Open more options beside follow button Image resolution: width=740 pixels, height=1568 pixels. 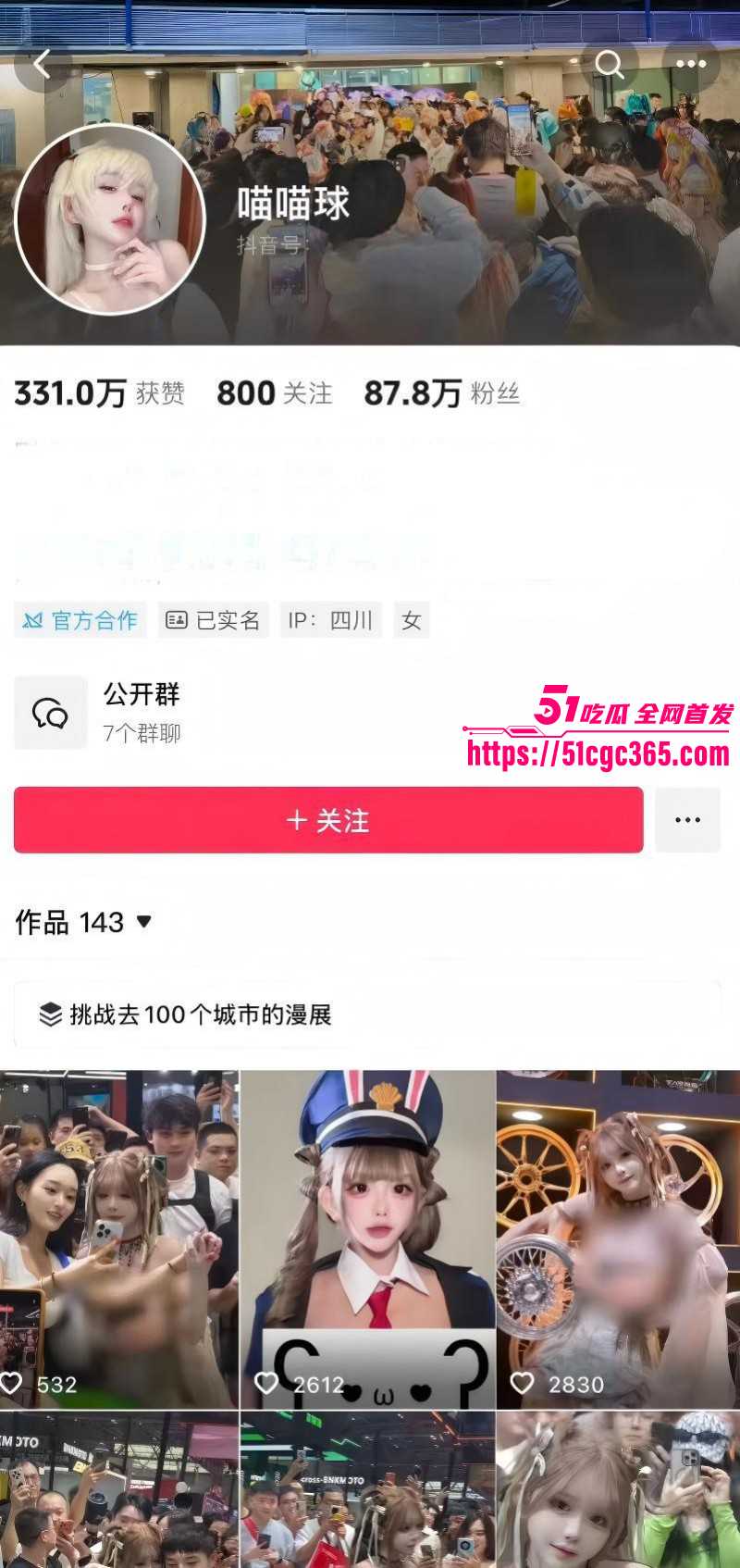[x=687, y=820]
